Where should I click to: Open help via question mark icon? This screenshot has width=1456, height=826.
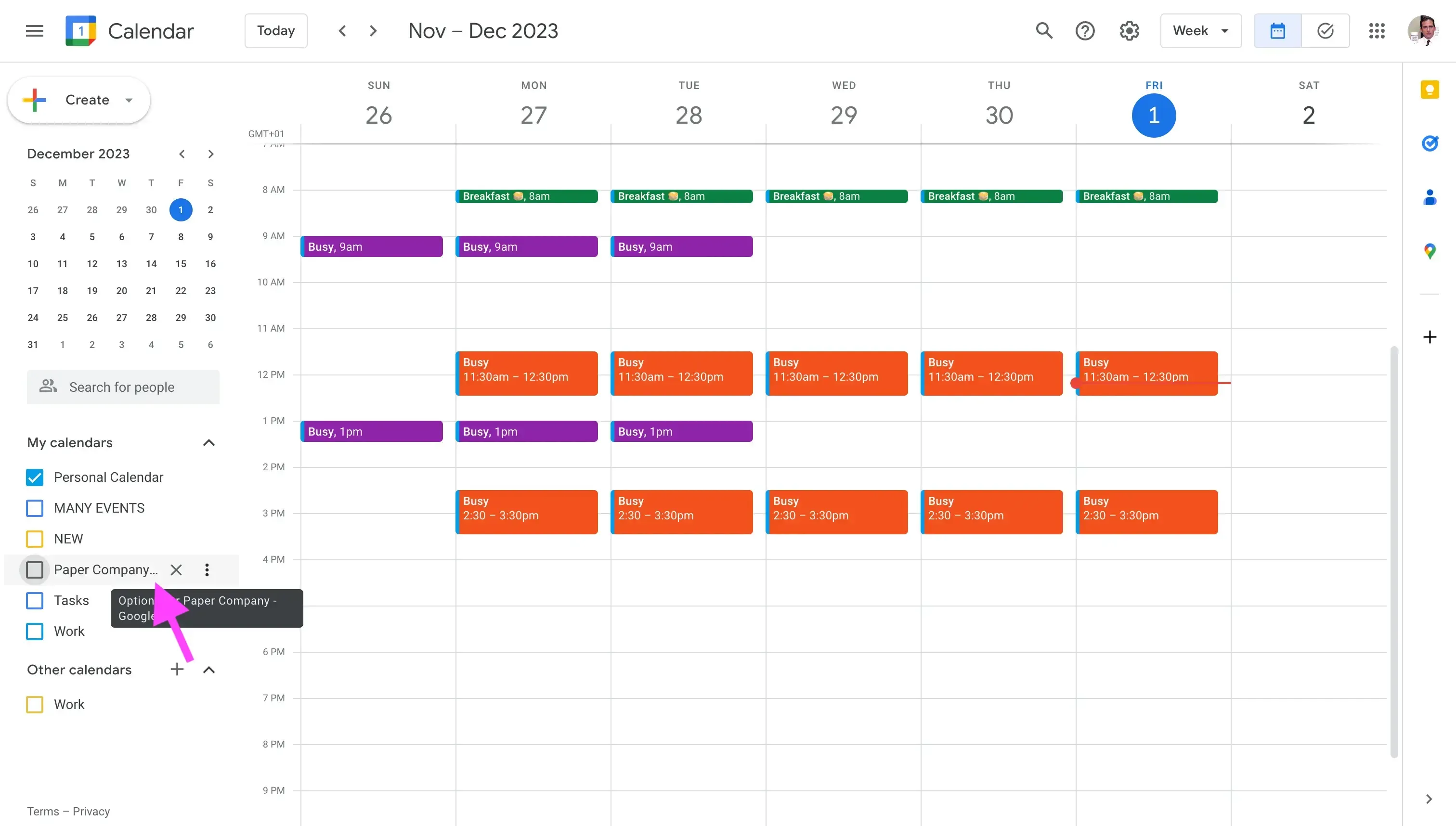pyautogui.click(x=1085, y=31)
